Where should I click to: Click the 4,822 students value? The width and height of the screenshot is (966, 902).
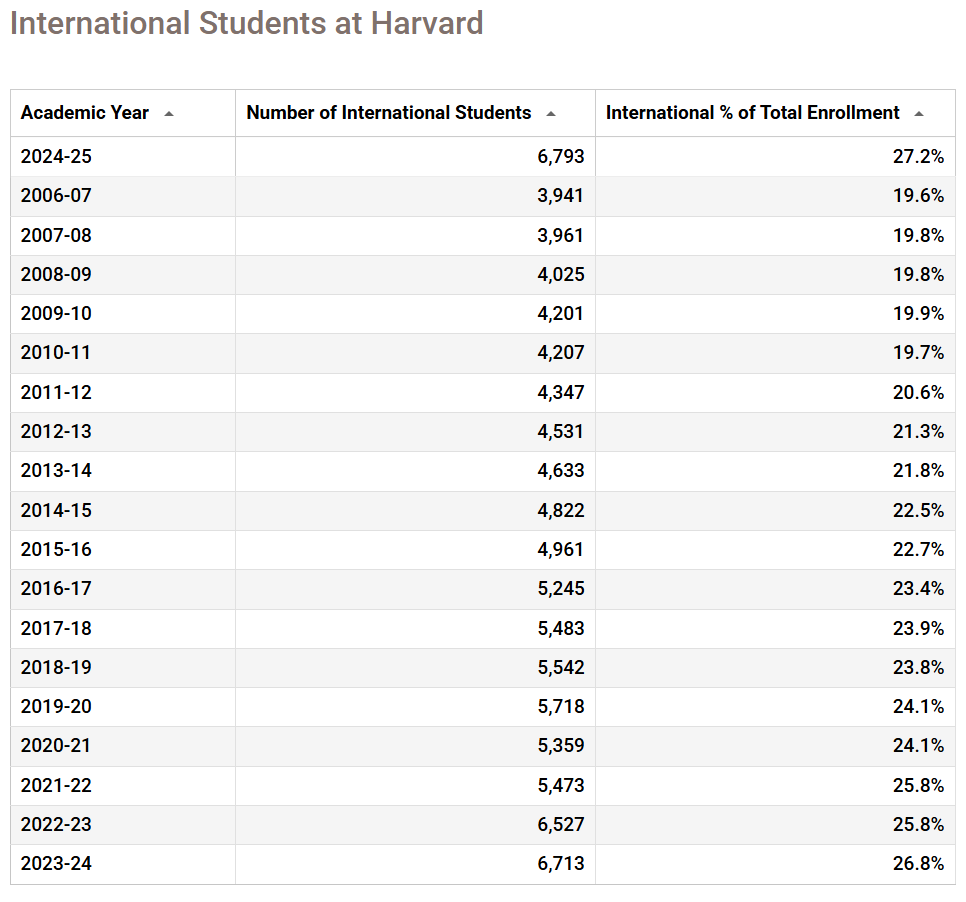(x=561, y=511)
